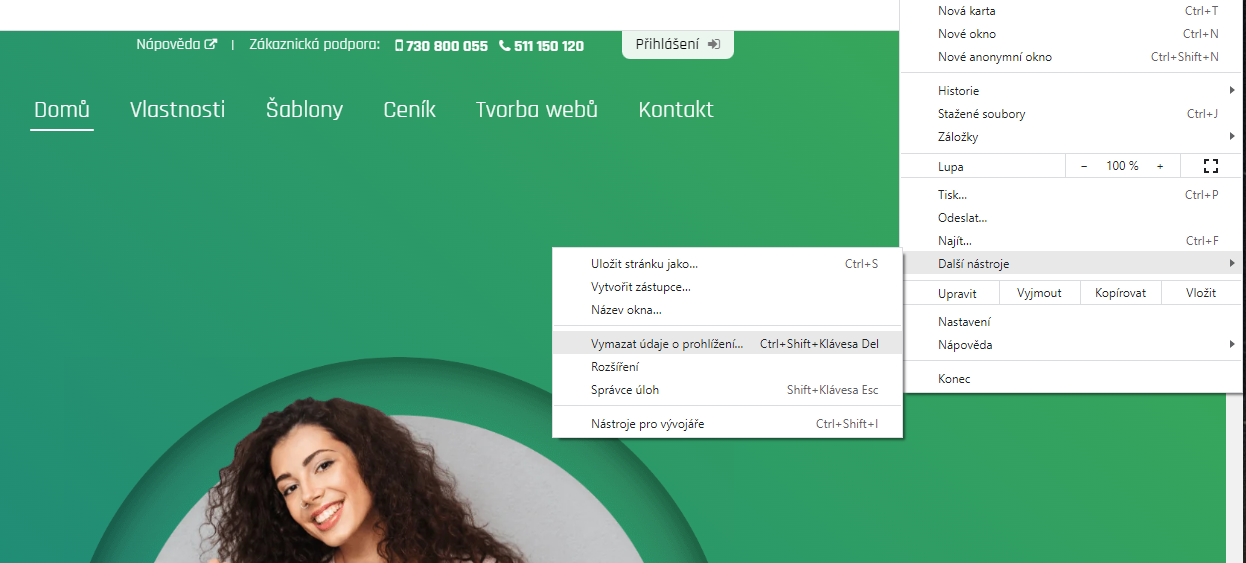Open the Nápověda external help link
This screenshot has height=563, width=1246.
point(176,45)
